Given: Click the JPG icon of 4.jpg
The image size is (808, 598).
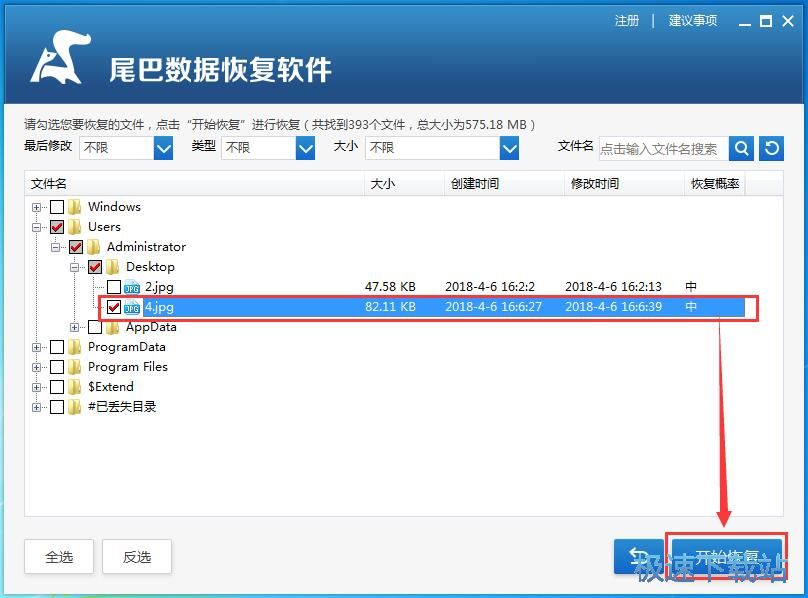Looking at the screenshot, I should 132,307.
